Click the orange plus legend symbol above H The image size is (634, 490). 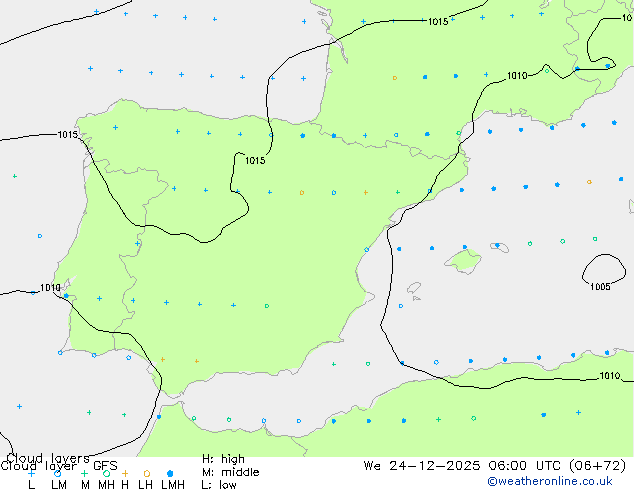125,473
